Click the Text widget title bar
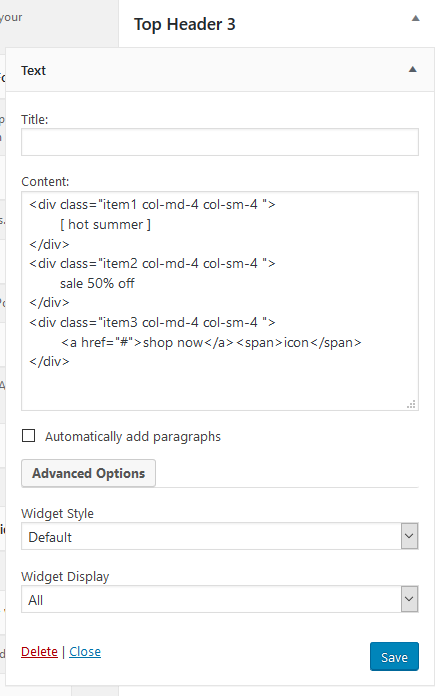The height and width of the screenshot is (696, 443). click(x=220, y=70)
